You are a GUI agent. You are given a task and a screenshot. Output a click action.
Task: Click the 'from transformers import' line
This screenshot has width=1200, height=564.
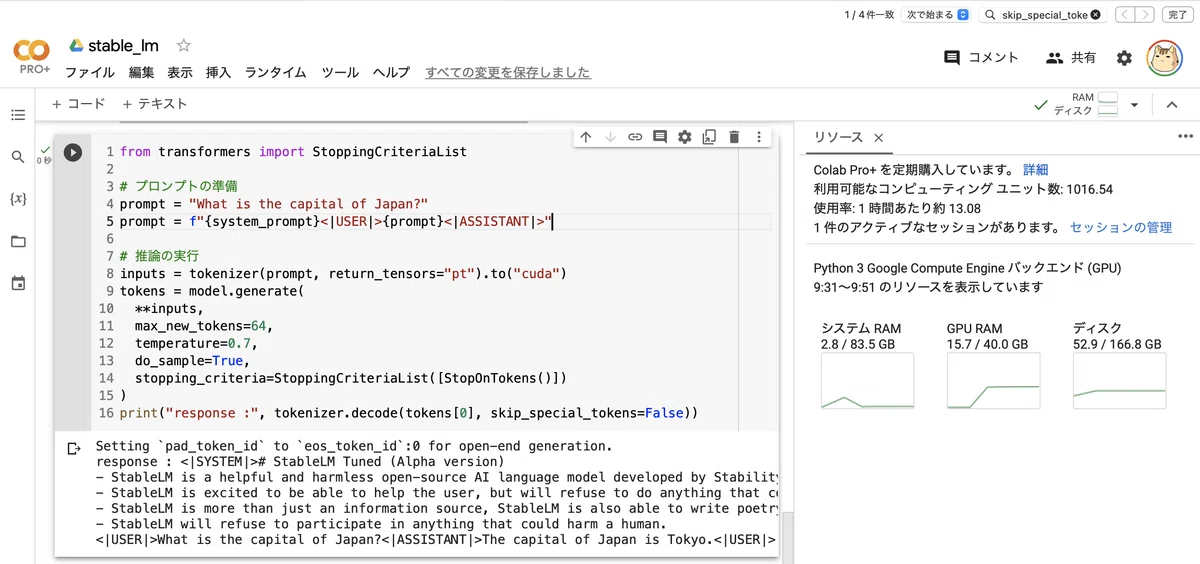coord(293,152)
